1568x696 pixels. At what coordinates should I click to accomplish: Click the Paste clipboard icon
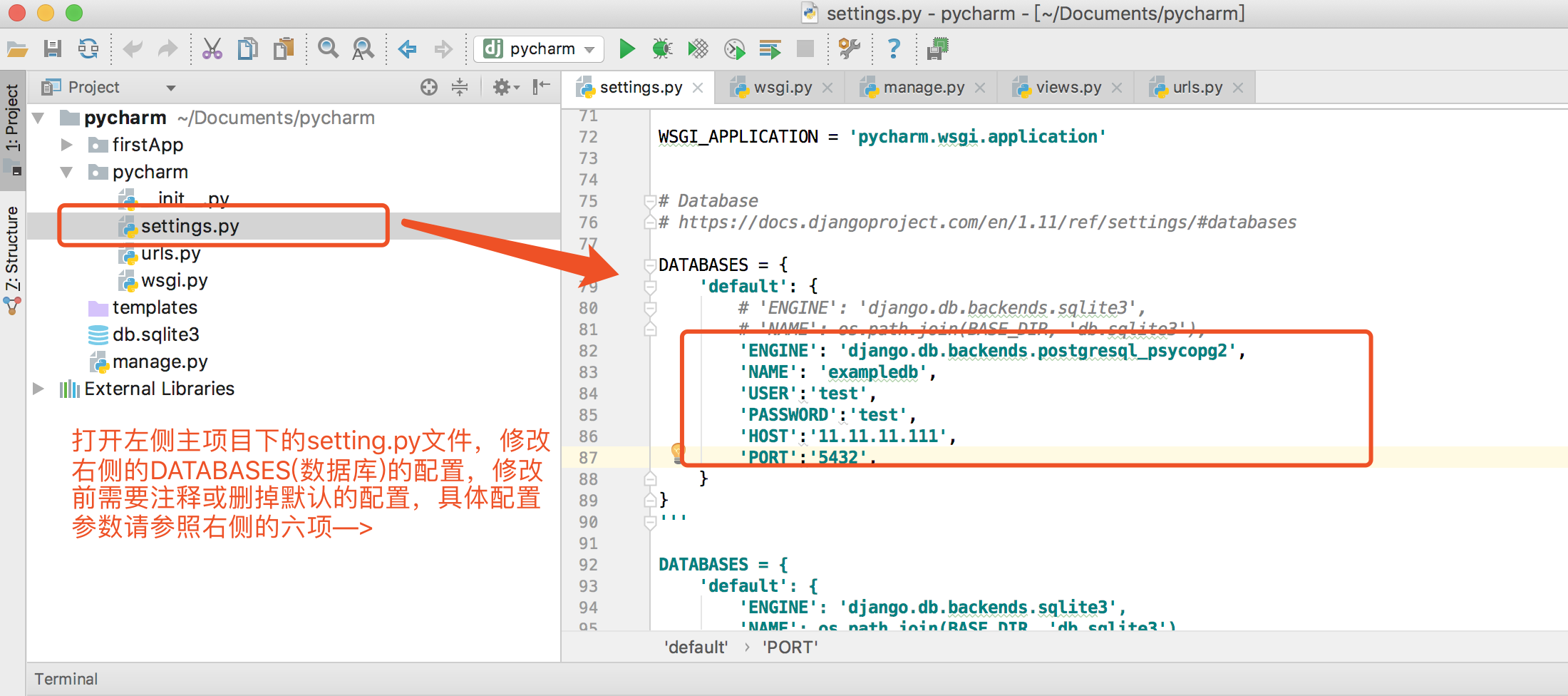coord(283,49)
